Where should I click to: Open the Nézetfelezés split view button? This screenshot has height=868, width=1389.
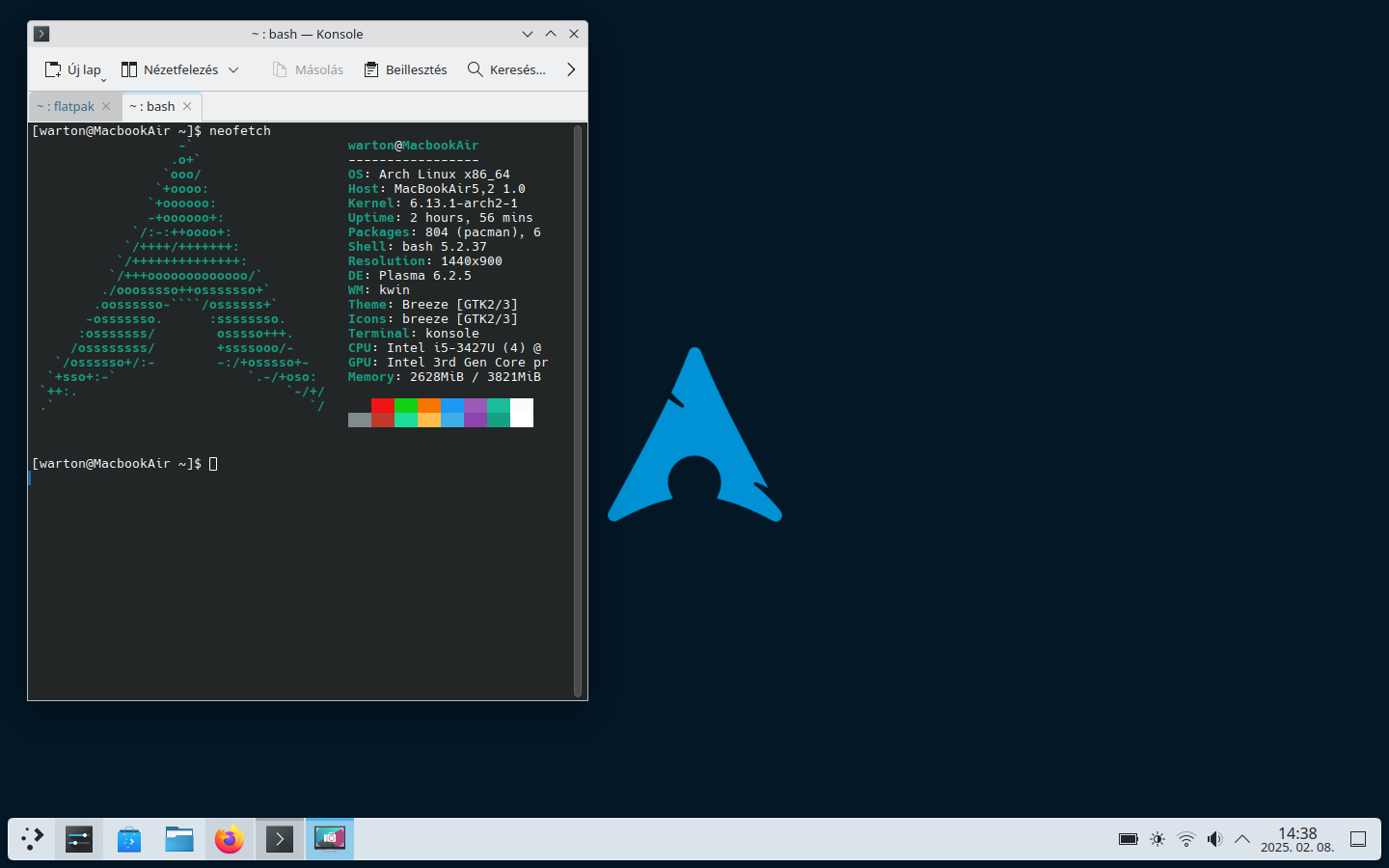point(170,69)
